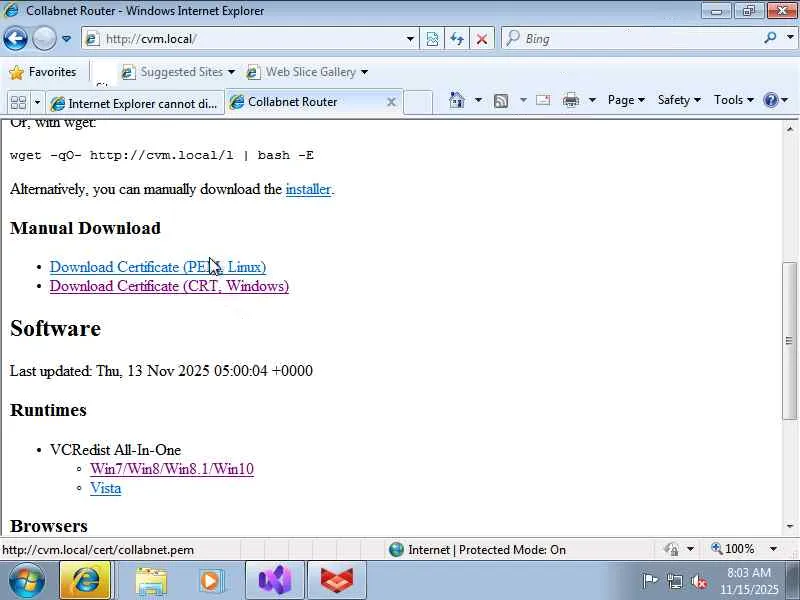Screen dimensions: 800x600
Task: Open Windows Explorer from the taskbar
Action: tap(151, 581)
